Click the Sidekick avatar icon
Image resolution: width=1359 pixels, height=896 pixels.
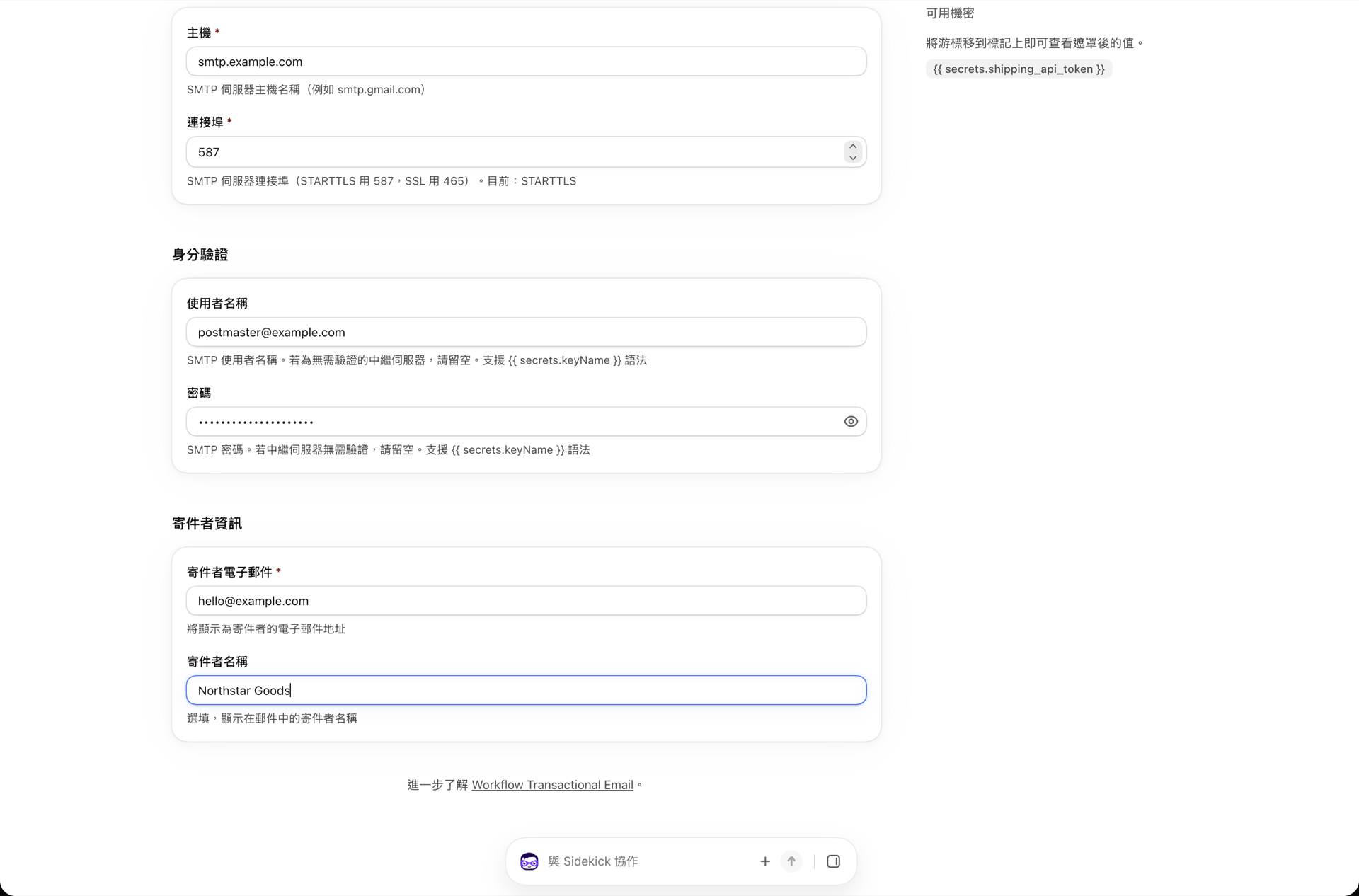pos(529,861)
